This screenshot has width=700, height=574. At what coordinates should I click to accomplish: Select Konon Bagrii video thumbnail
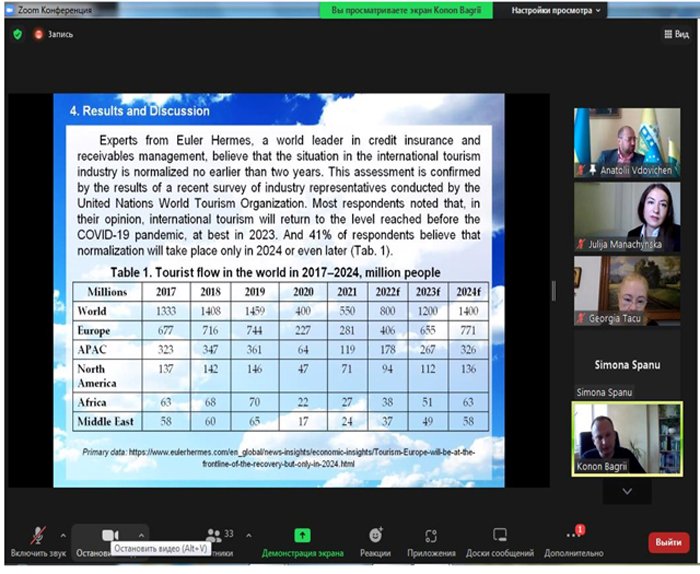pyautogui.click(x=627, y=439)
